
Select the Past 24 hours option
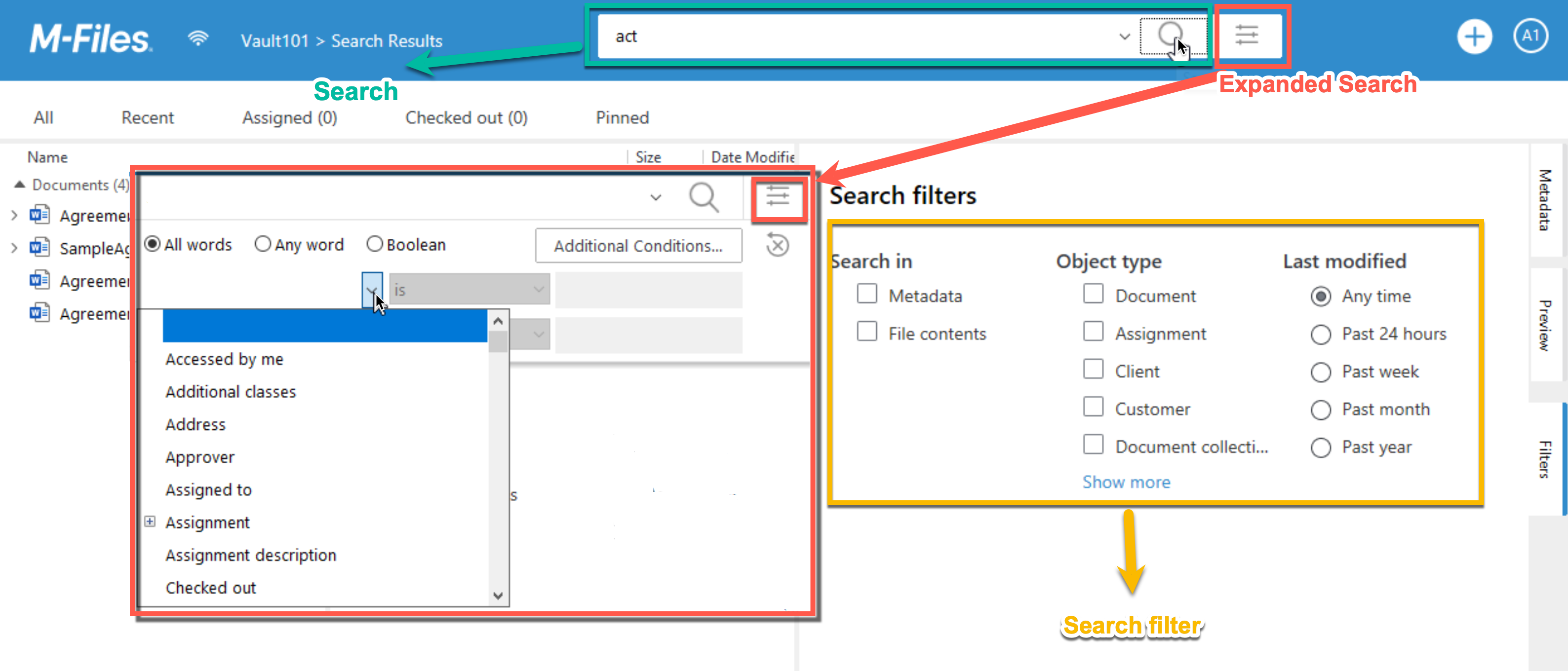(x=1320, y=334)
